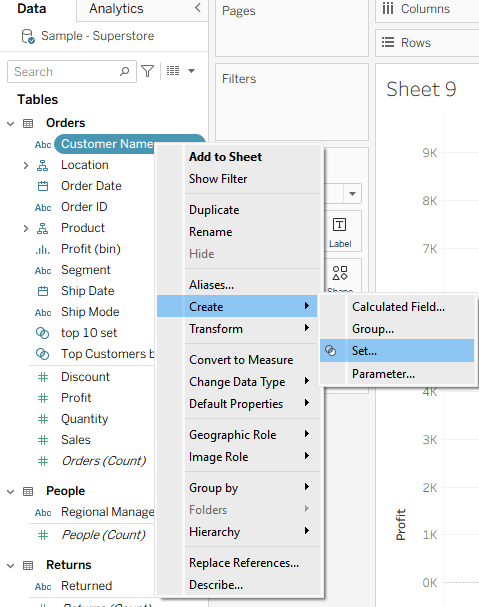479x607 pixels.
Task: Open the filter fields funnel icon
Action: click(148, 71)
